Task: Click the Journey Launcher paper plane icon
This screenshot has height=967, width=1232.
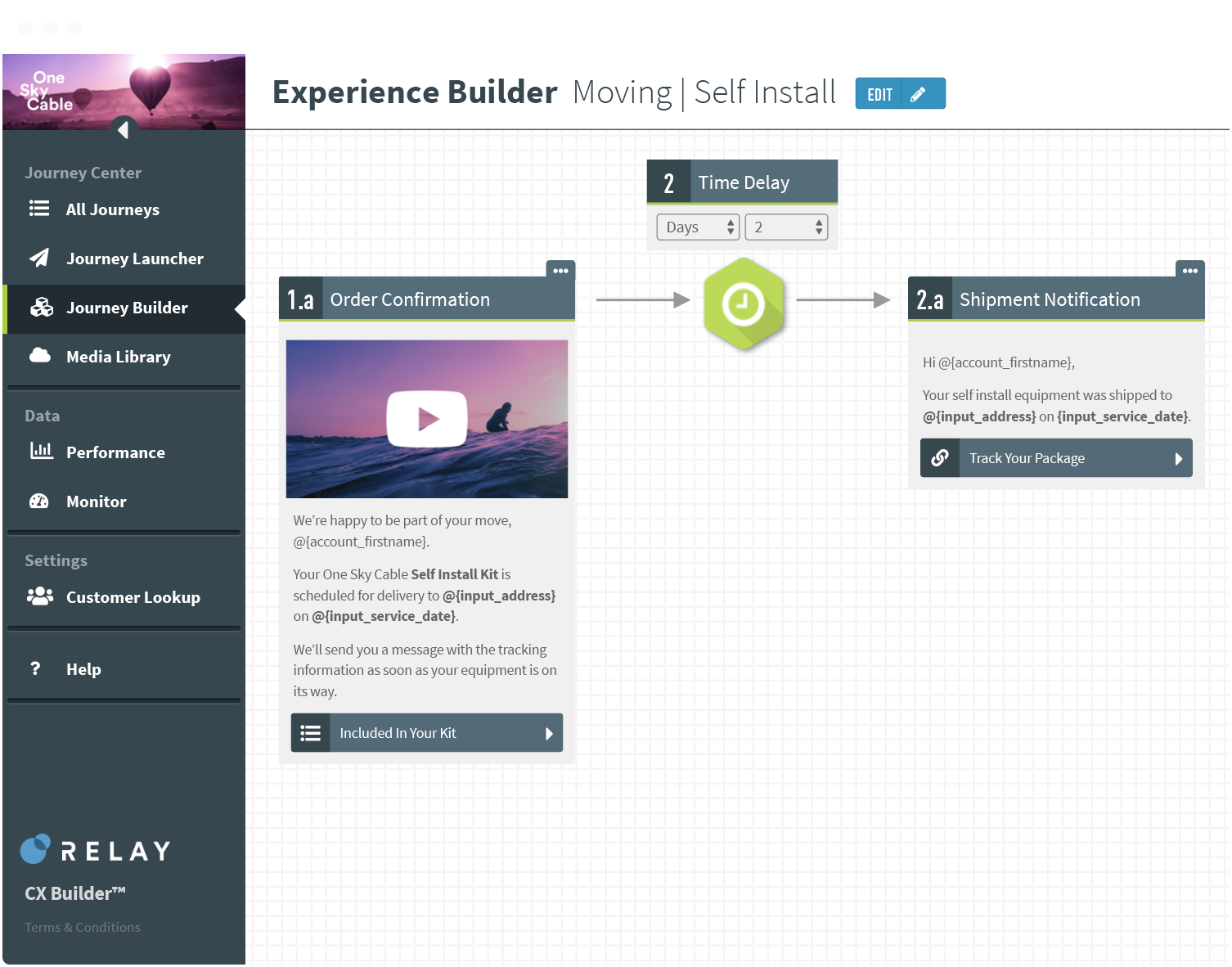Action: tap(39, 258)
